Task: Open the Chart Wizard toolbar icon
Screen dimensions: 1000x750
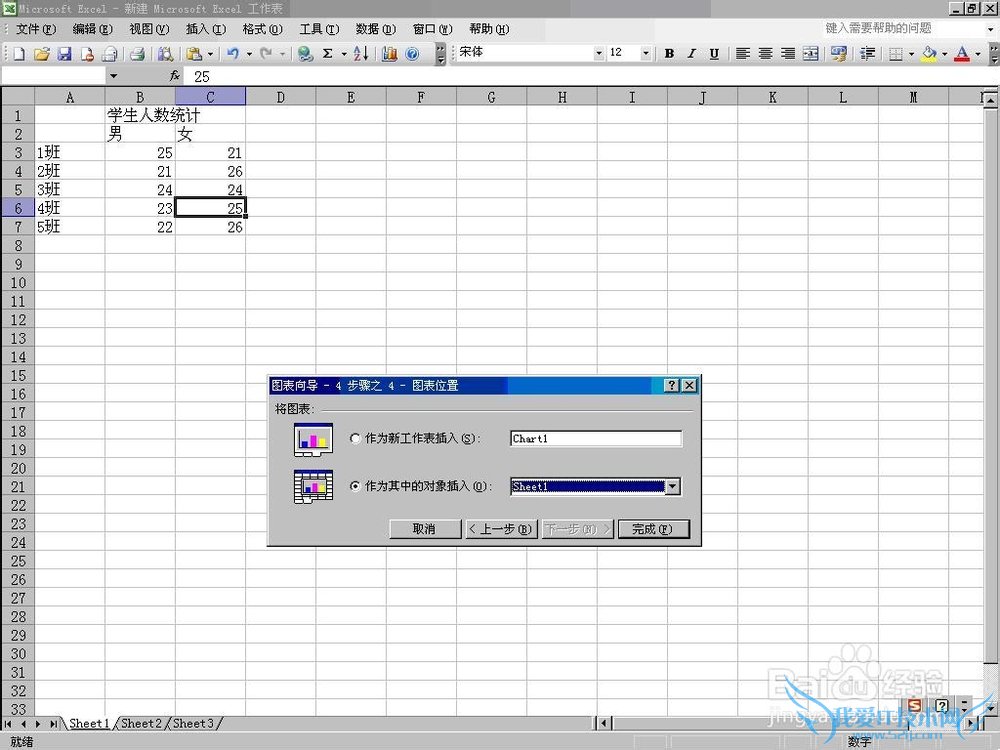Action: point(390,54)
